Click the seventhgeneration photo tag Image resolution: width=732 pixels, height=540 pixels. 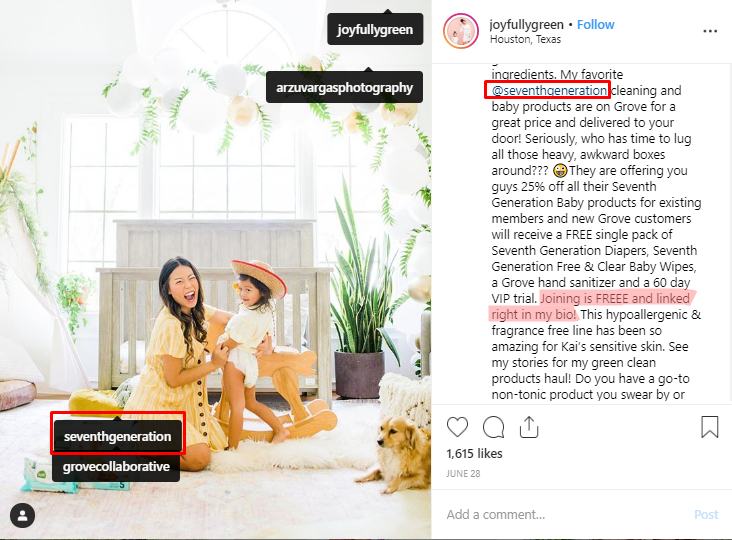click(x=118, y=436)
